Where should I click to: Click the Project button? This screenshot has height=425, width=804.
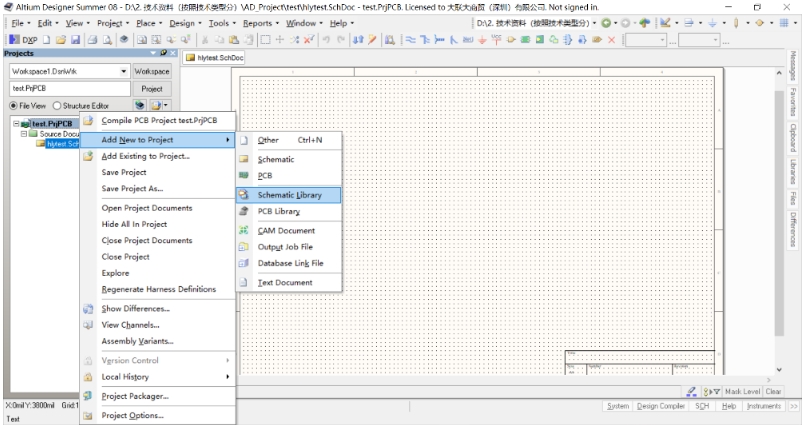(x=152, y=89)
